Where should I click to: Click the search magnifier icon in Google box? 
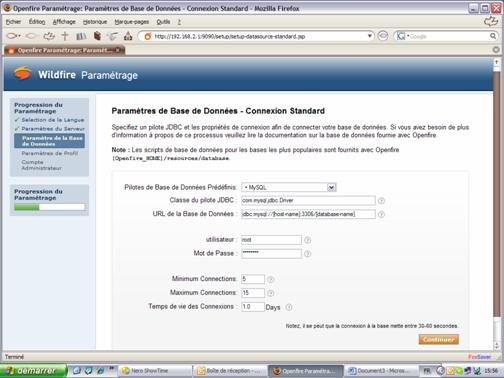(x=493, y=36)
